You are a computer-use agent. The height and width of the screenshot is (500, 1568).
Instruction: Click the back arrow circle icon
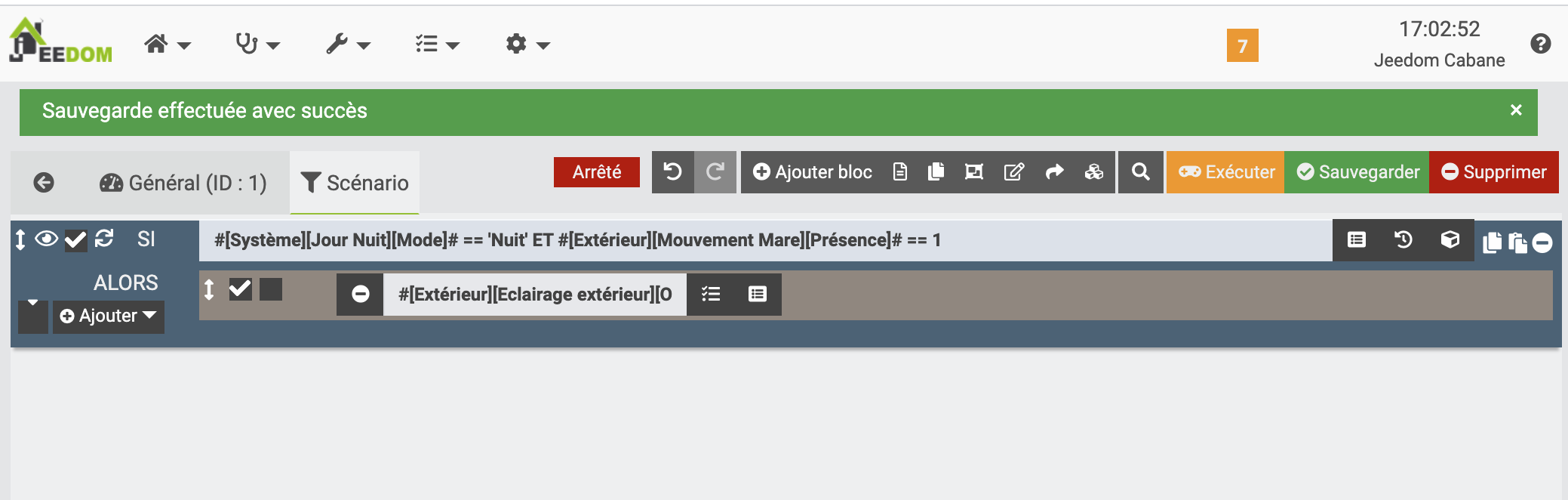[44, 182]
